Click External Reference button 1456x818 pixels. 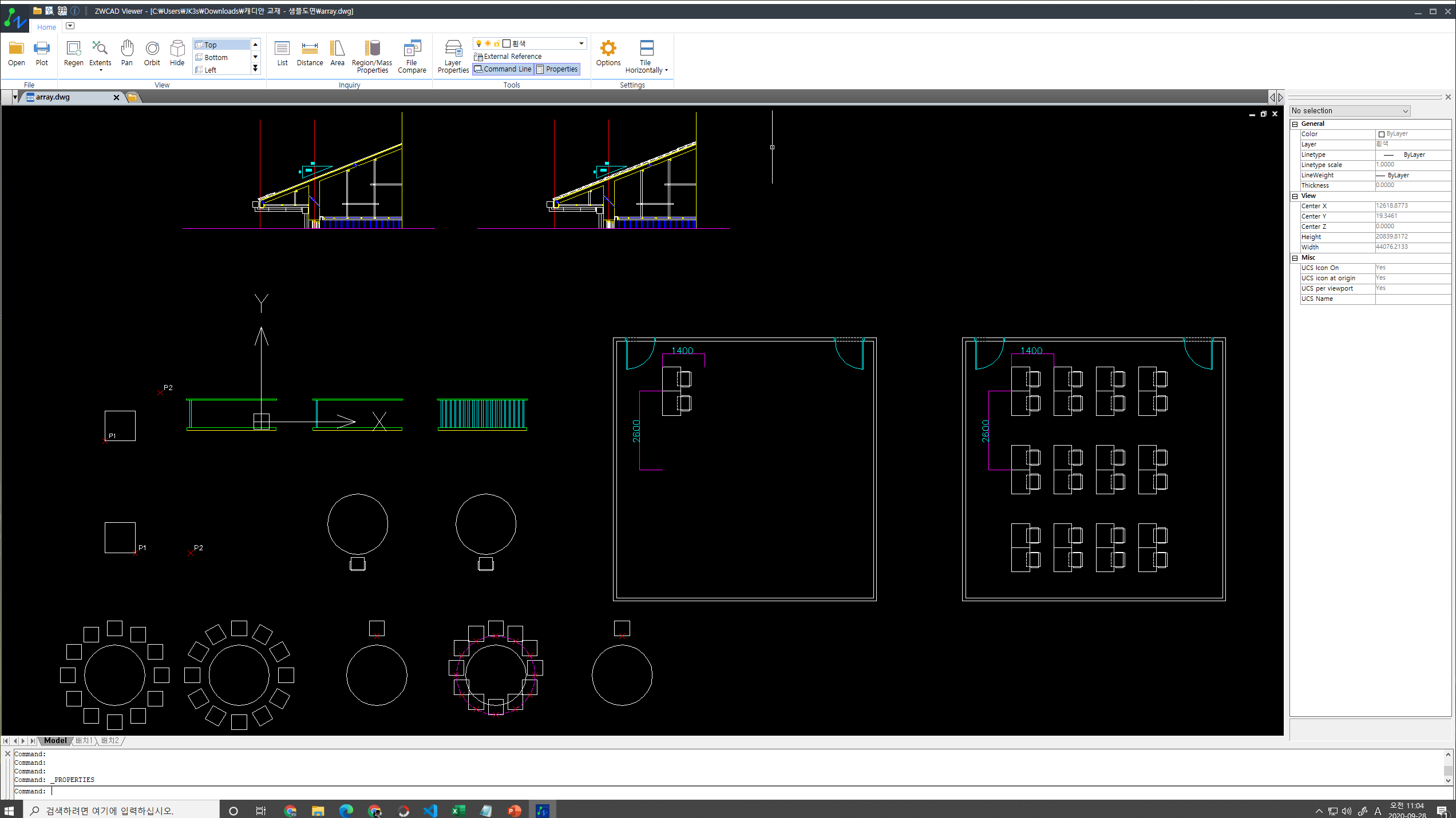coord(508,57)
